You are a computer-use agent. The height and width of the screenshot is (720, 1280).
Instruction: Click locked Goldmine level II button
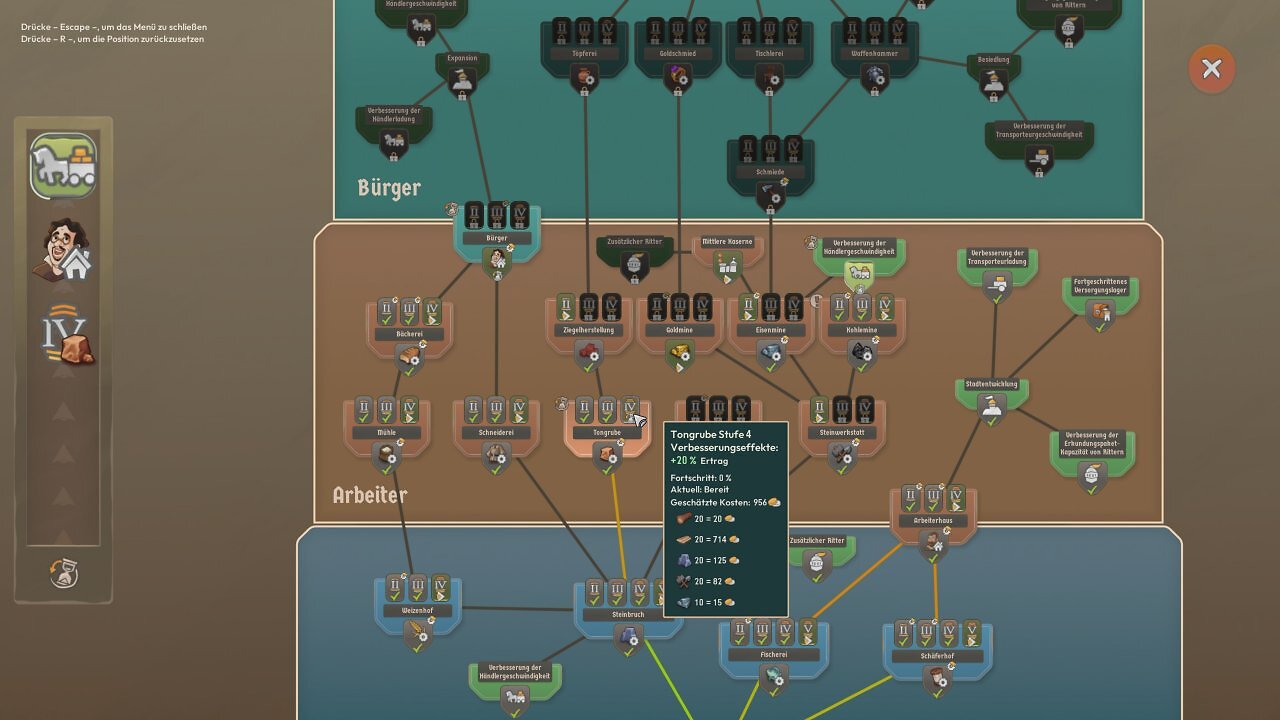pos(657,307)
